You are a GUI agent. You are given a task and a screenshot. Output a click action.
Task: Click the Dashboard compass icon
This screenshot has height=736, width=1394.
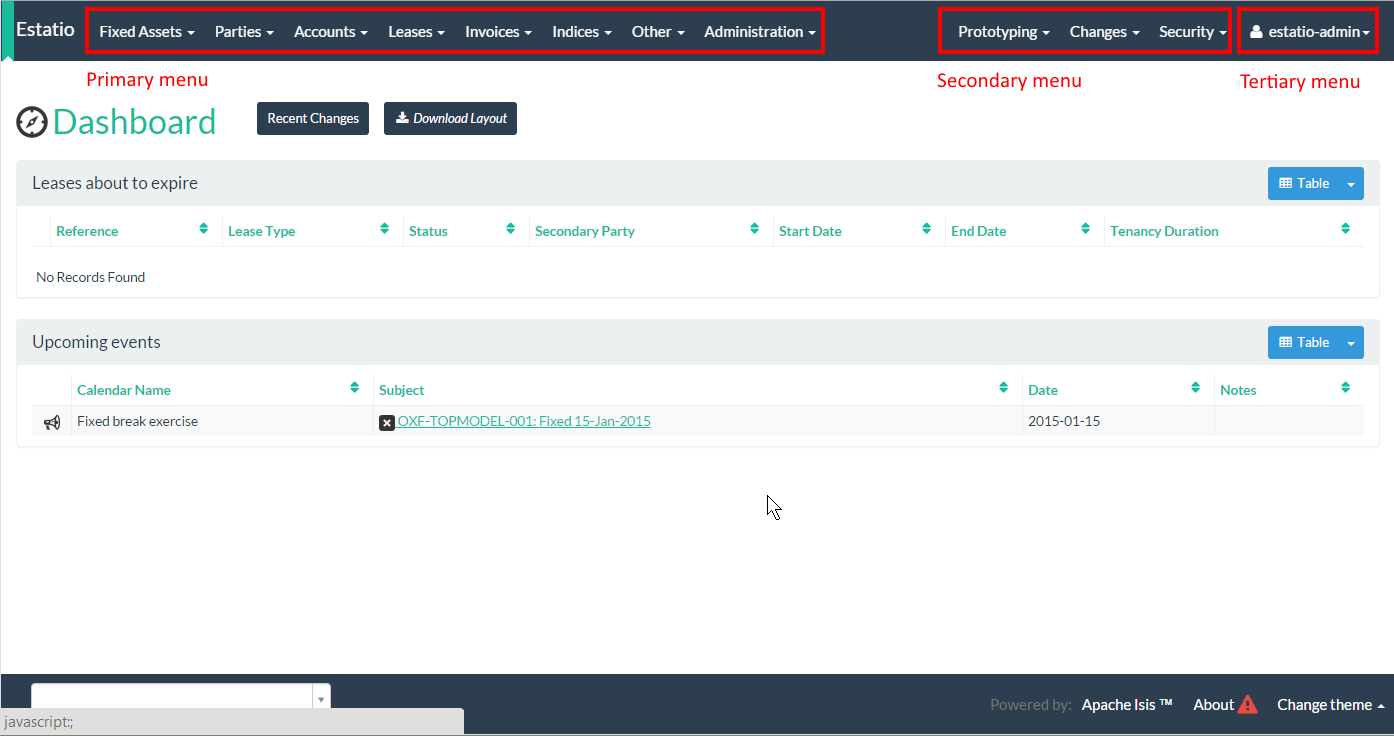coord(32,122)
